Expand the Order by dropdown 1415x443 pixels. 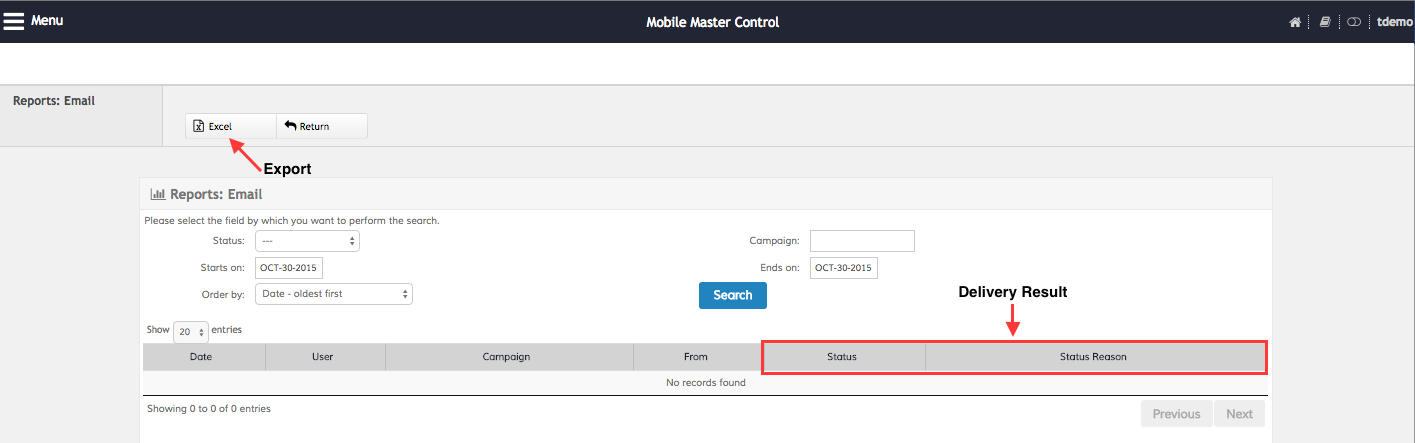334,294
